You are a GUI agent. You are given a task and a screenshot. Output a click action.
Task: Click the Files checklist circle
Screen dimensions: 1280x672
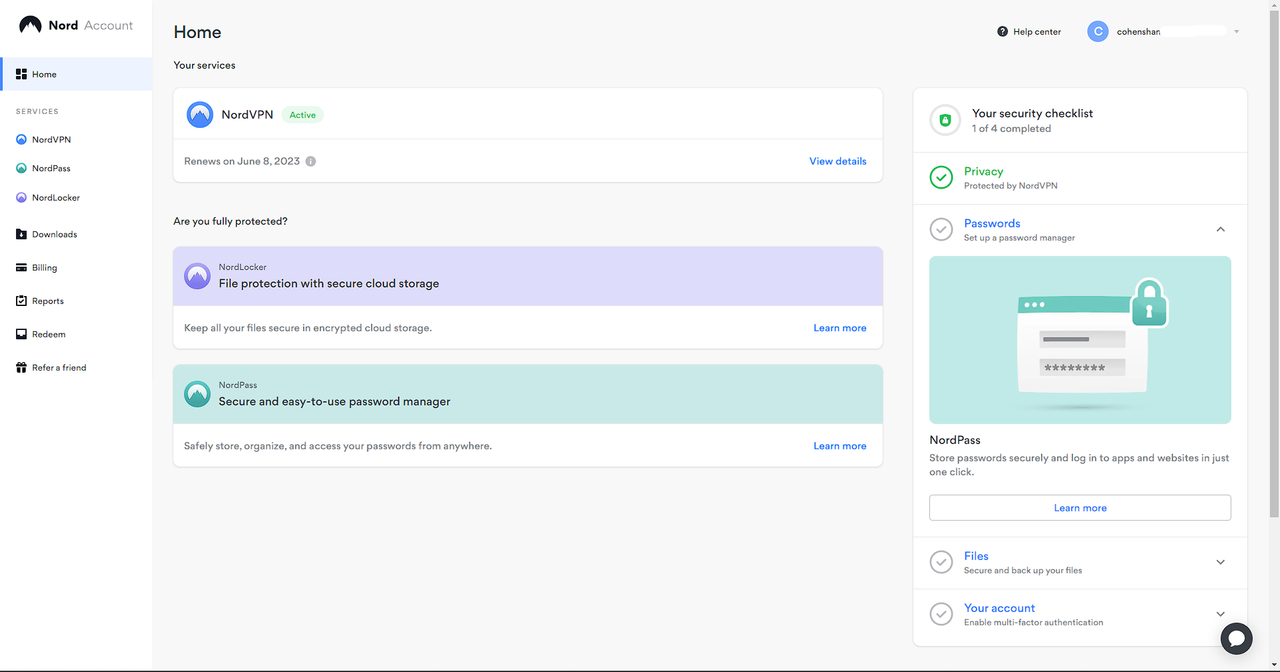pos(941,562)
